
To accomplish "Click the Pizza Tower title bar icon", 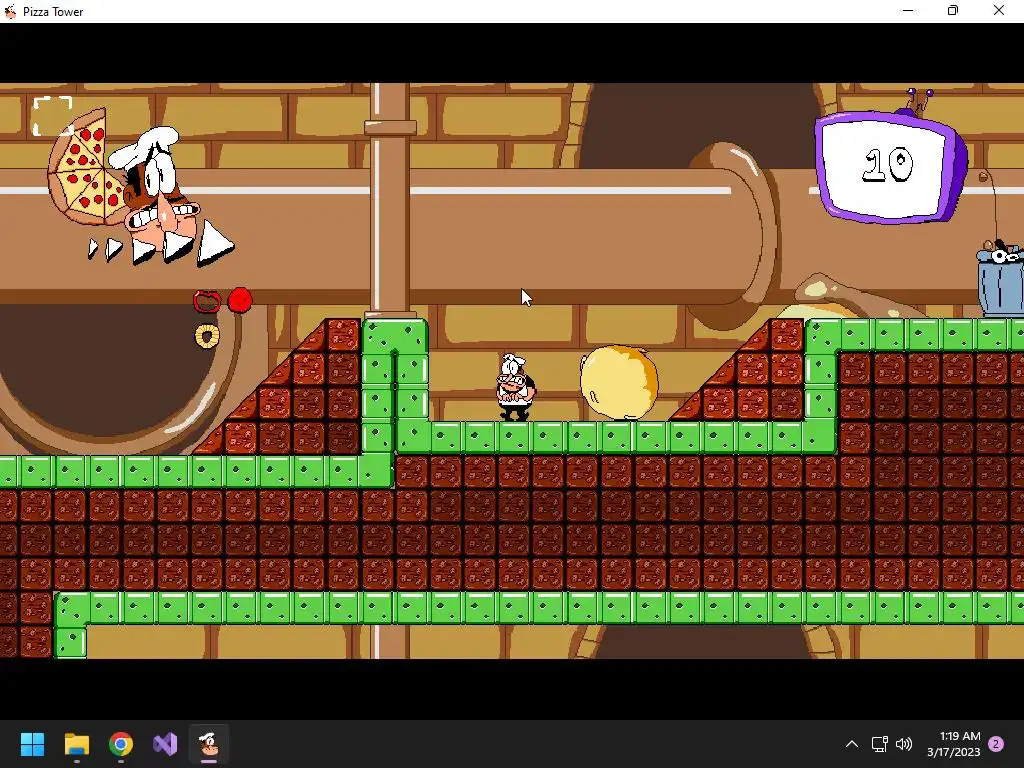I will tap(10, 12).
